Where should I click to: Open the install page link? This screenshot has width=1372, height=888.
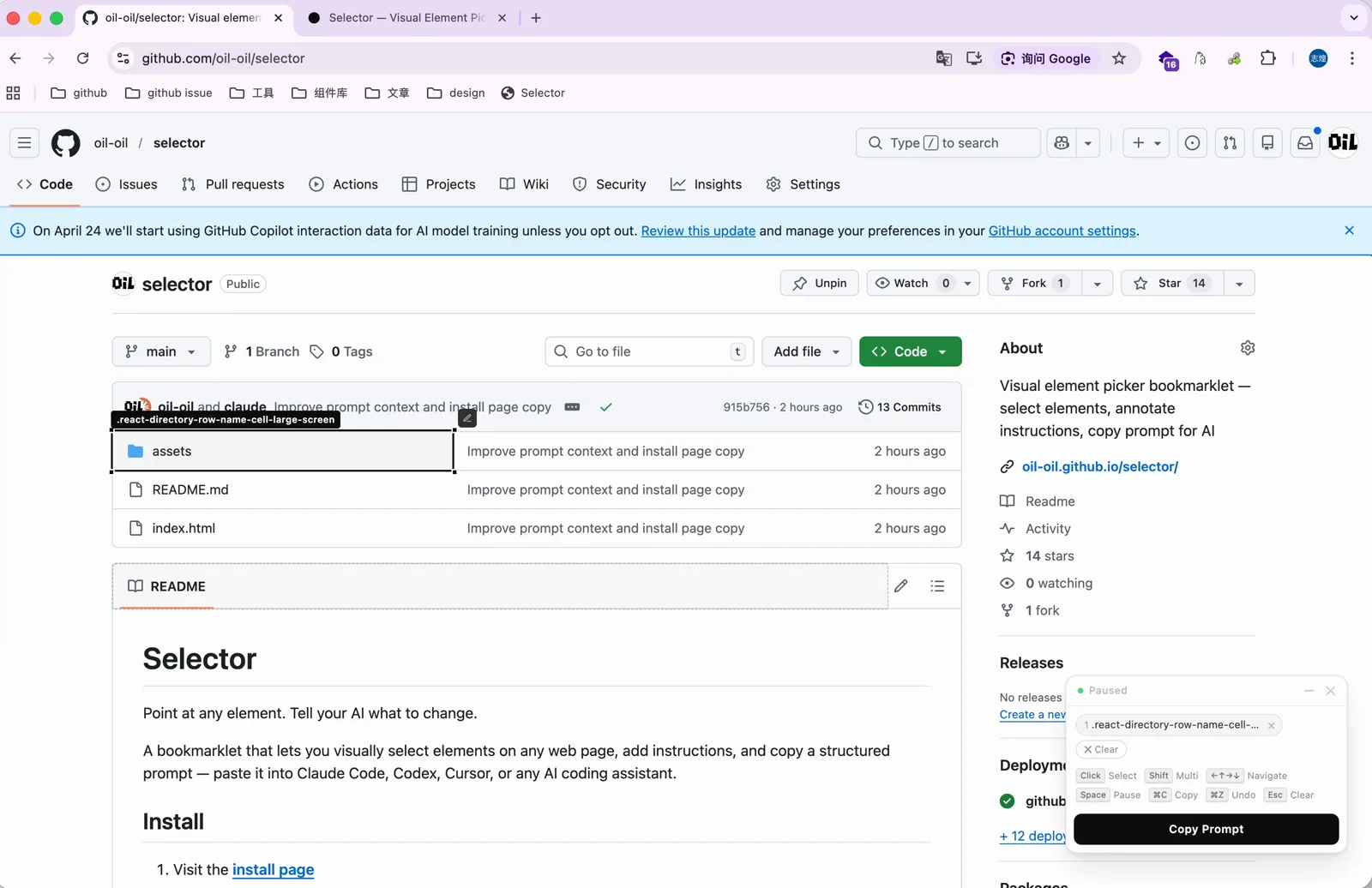[273, 869]
